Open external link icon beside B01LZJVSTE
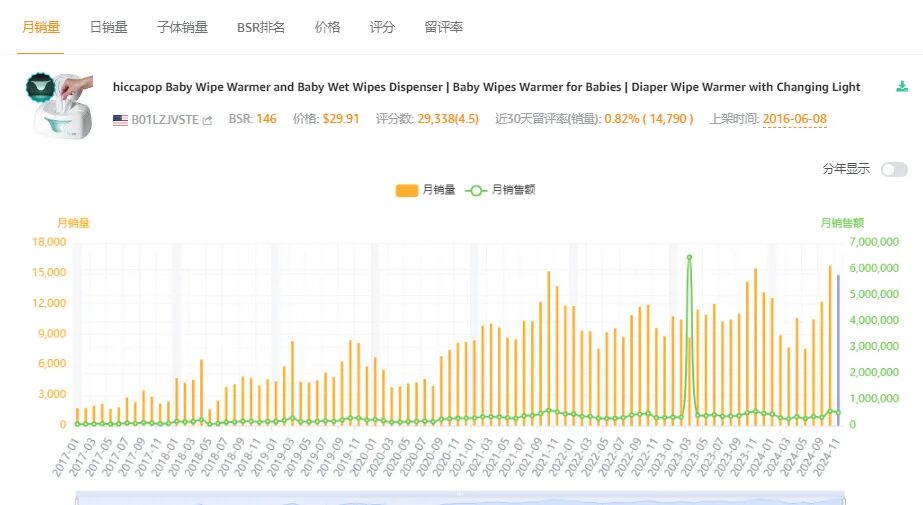The width and height of the screenshot is (923, 505). point(207,120)
